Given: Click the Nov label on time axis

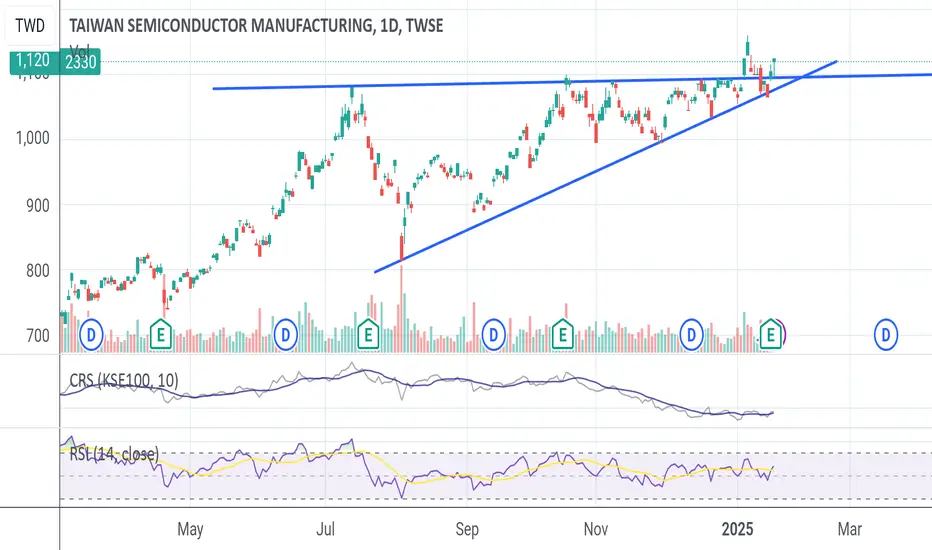Looking at the screenshot, I should 596,529.
